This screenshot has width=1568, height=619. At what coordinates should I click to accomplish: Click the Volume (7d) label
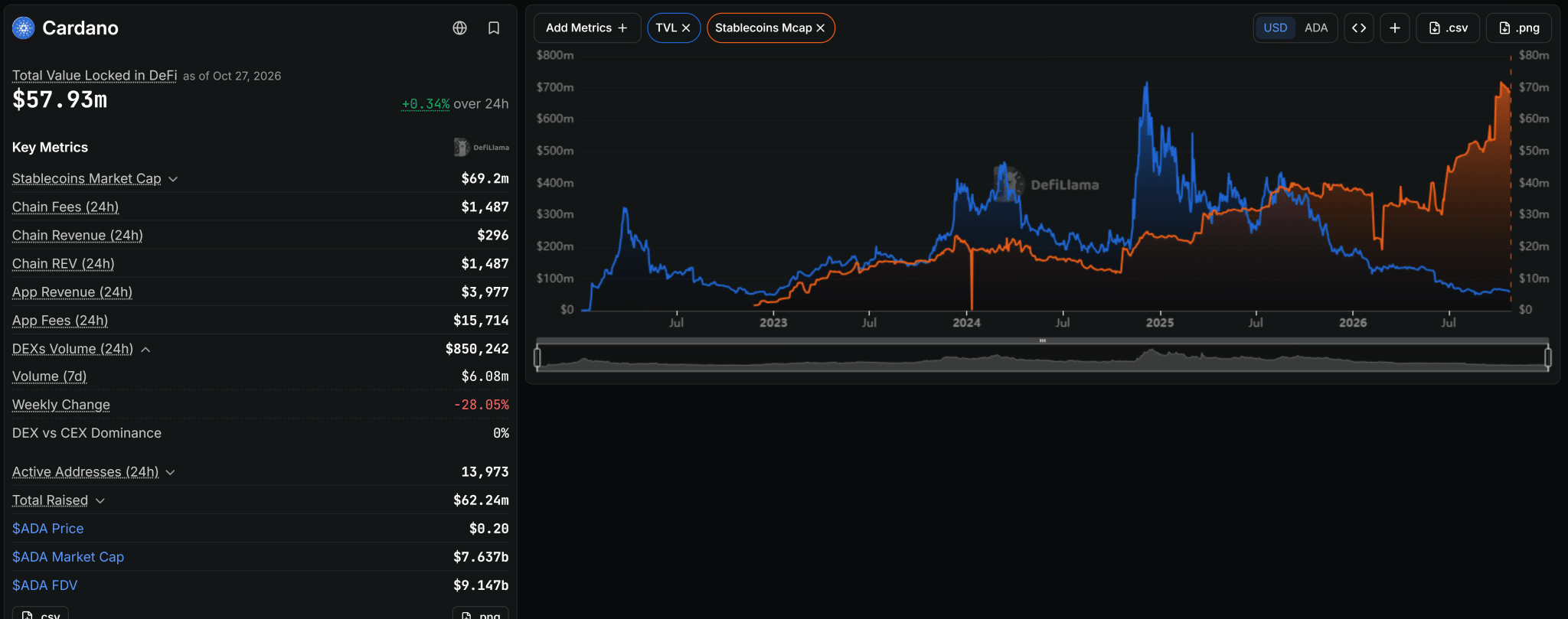point(50,376)
